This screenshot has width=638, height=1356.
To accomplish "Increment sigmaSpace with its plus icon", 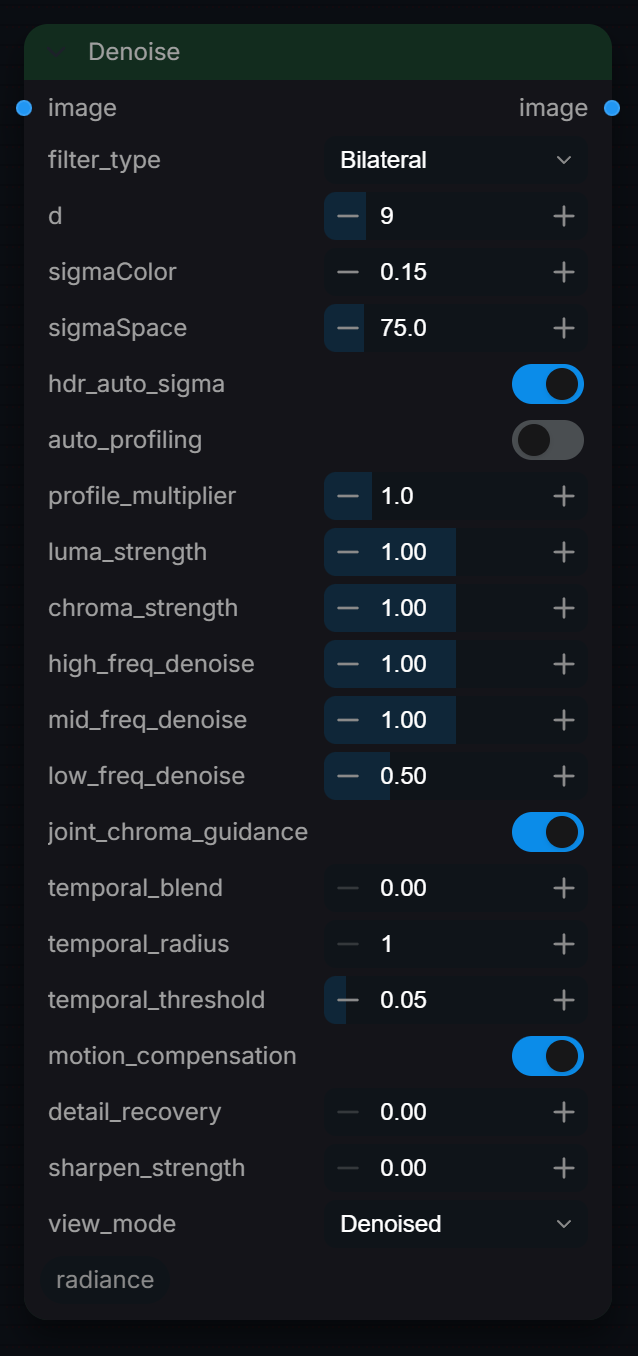I will pos(564,328).
